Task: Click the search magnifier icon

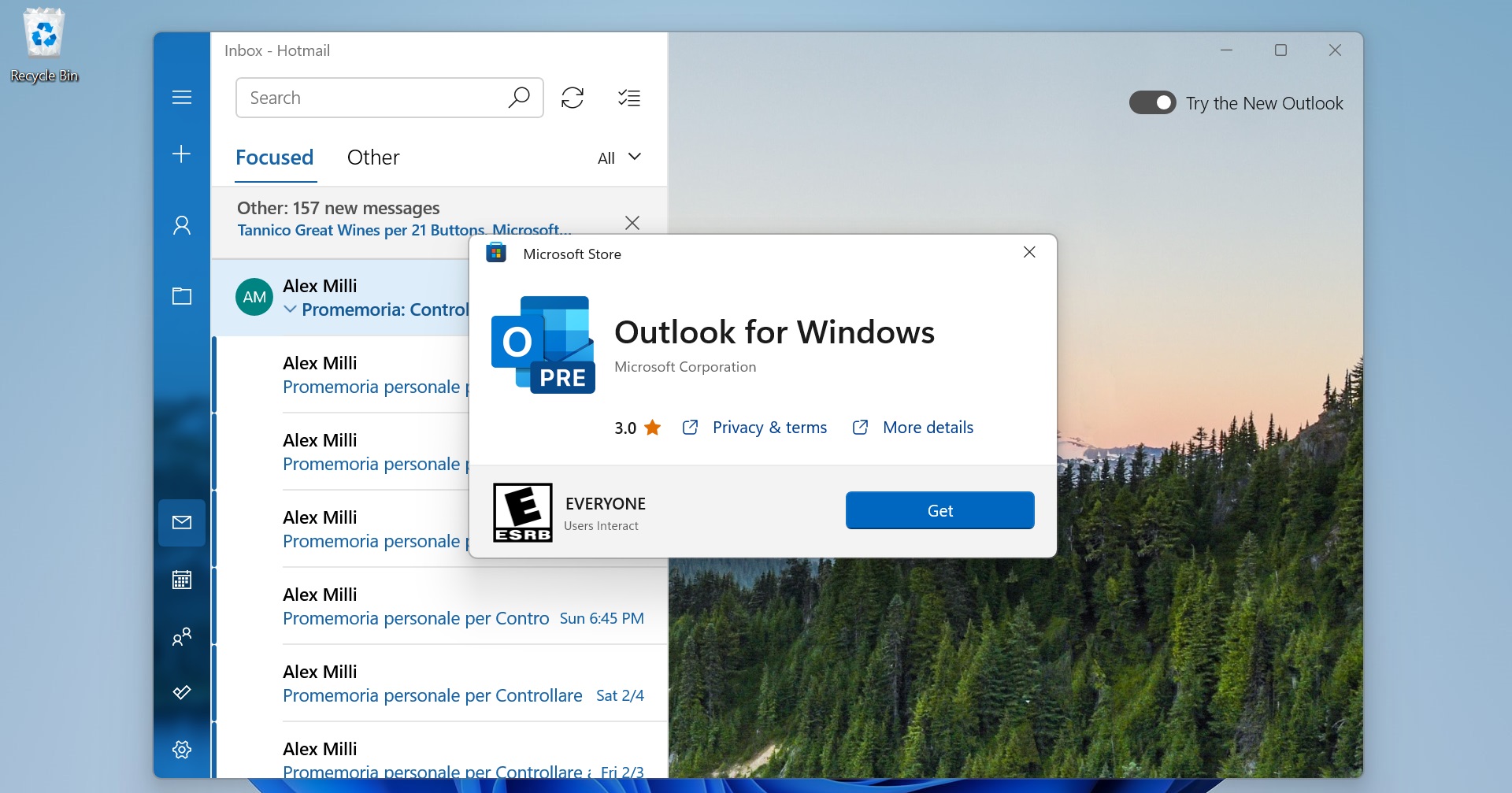Action: [519, 98]
